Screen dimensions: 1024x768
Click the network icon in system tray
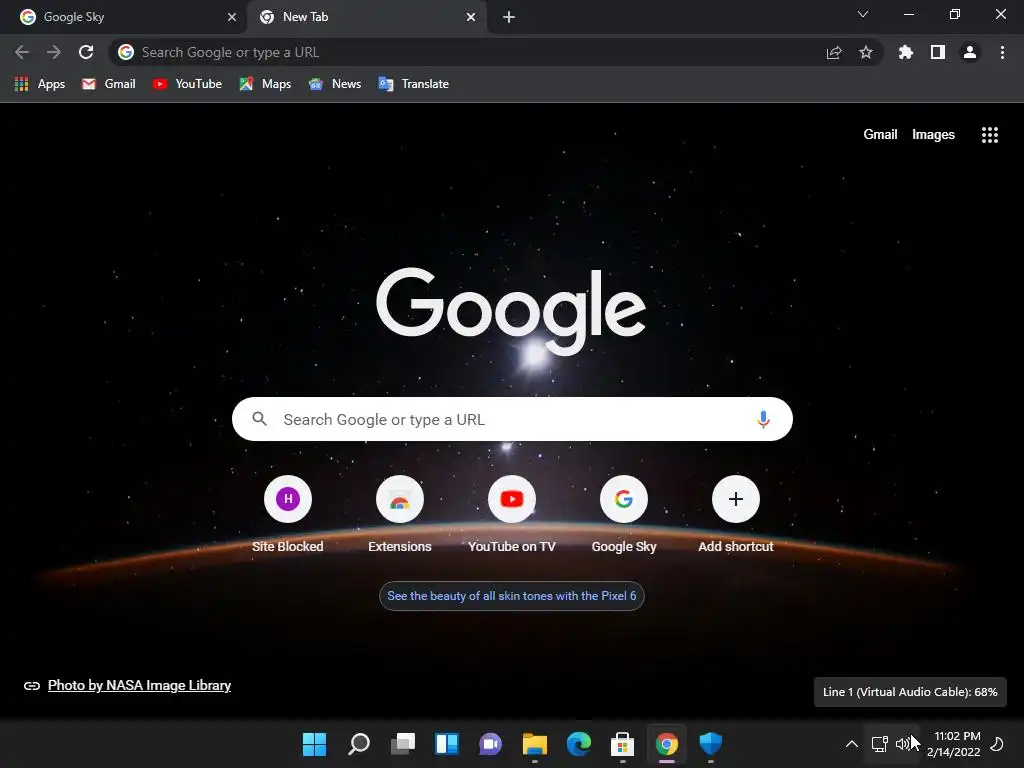point(880,744)
